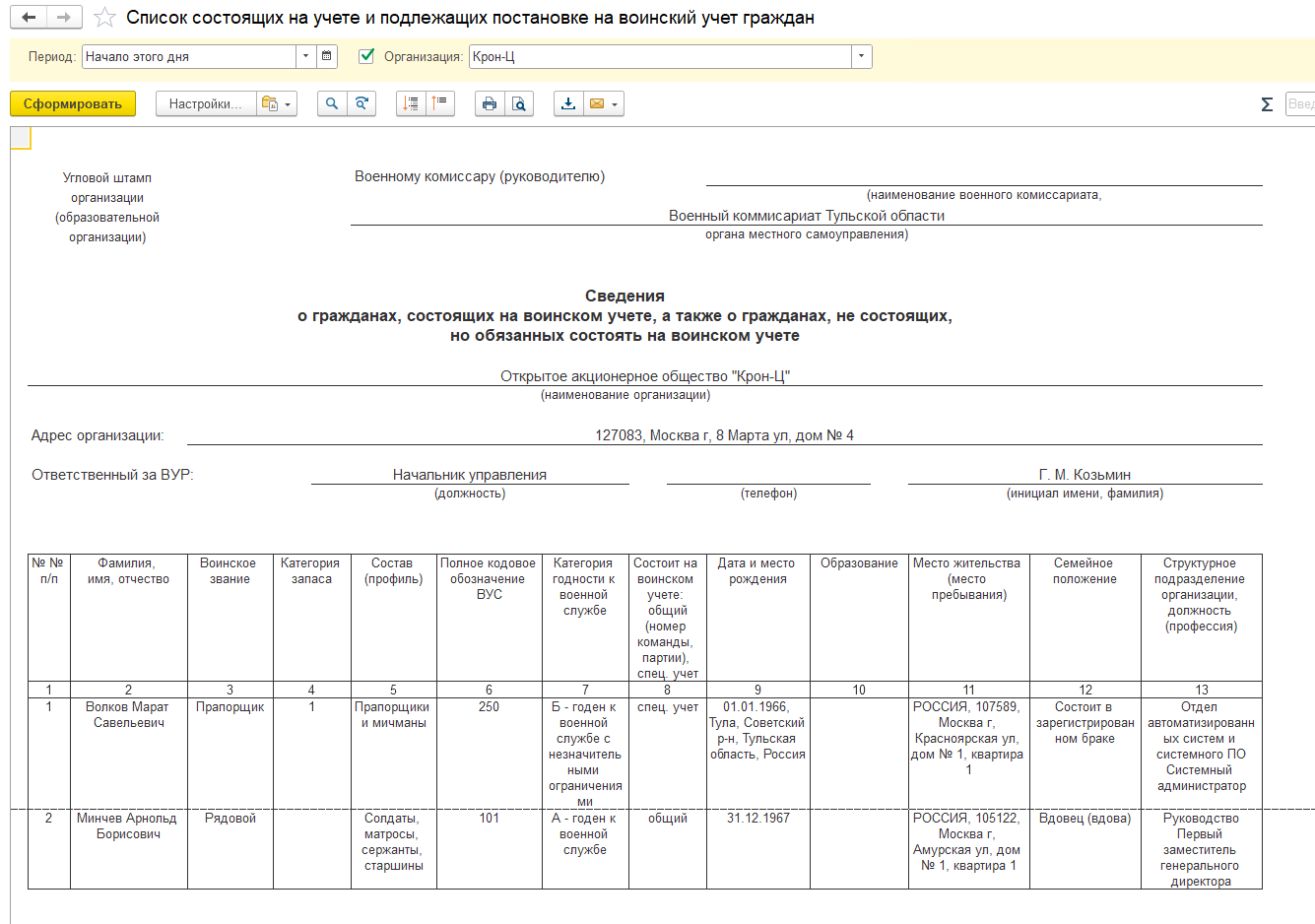Select the Солдаты, матросы, сержанты, старшины cell
The height and width of the screenshot is (924, 1315).
394,849
